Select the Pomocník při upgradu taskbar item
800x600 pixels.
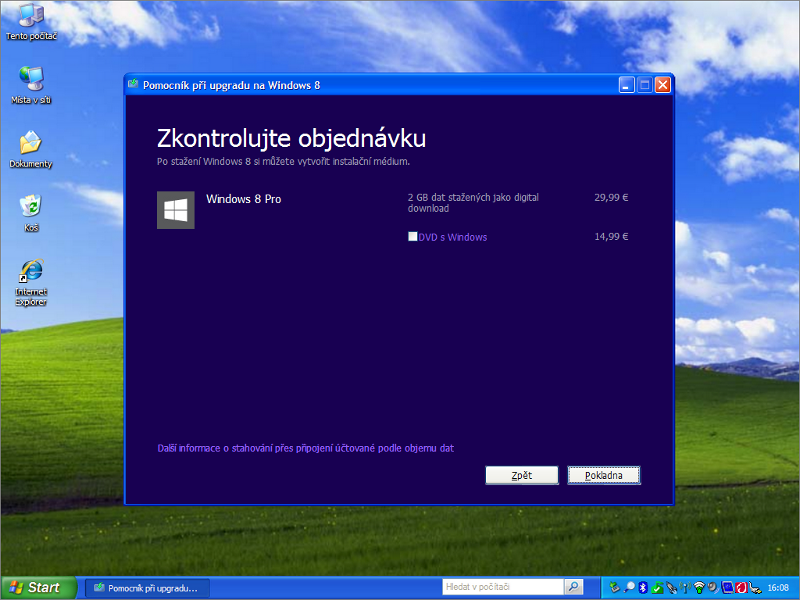(x=147, y=587)
